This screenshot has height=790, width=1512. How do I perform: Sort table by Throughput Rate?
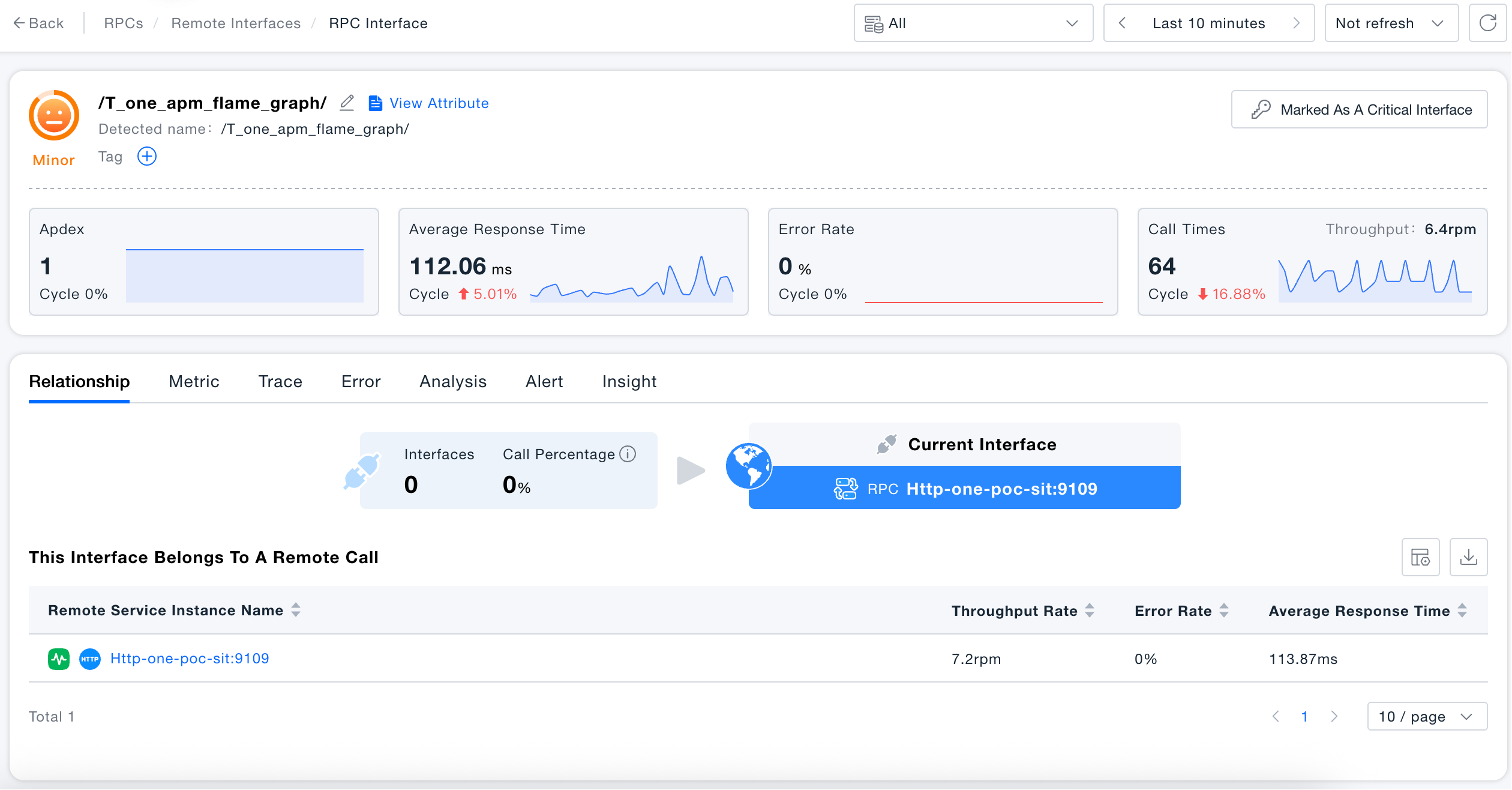tap(1090, 611)
